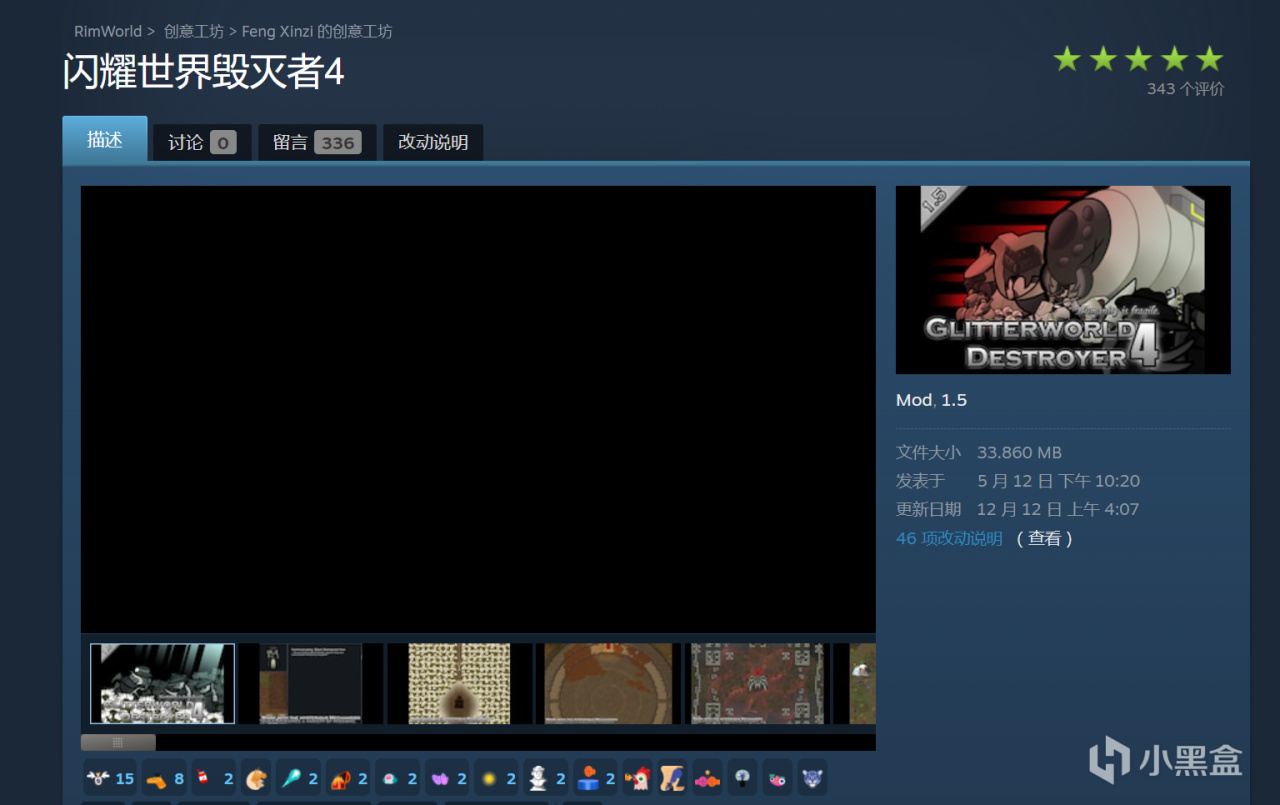Image resolution: width=1280 pixels, height=805 pixels.
Task: Click the mod title 闪耀世界毁灭者4
Action: (x=203, y=72)
